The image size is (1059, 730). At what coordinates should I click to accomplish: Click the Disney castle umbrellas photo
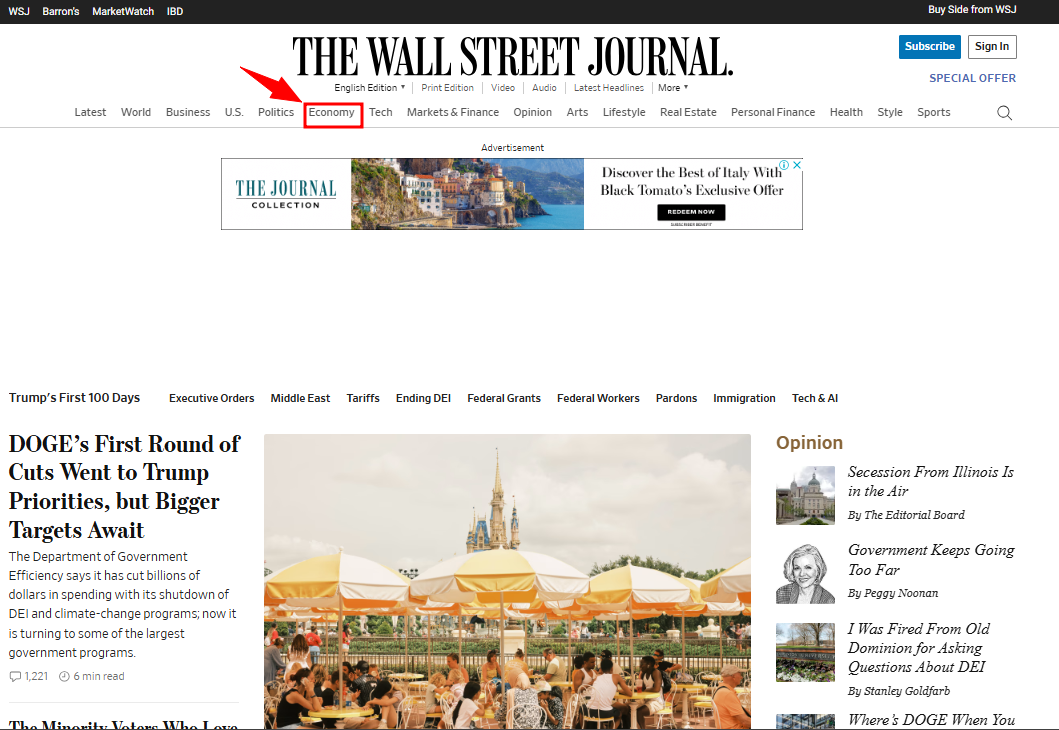[x=507, y=580]
